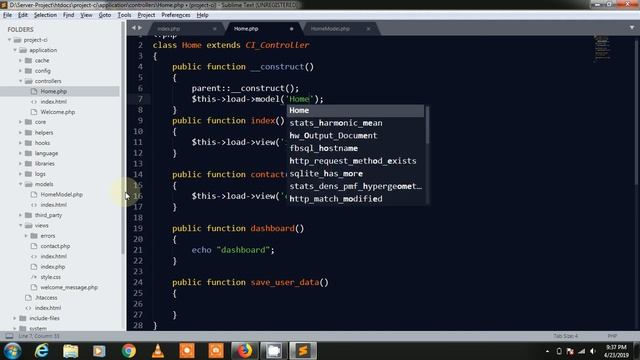Choose 'http_match_modified' autocomplete suggestion
This screenshot has height=360, width=640.
[356, 199]
